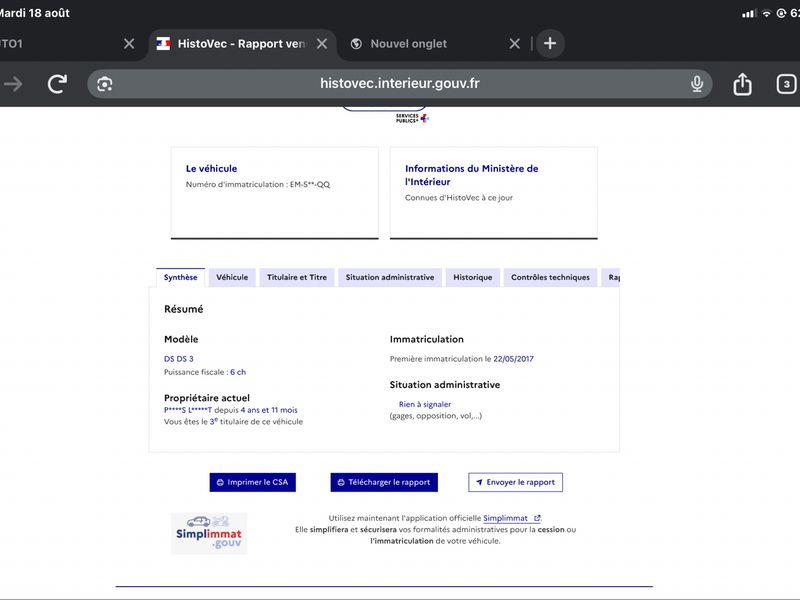This screenshot has width=800, height=600.
Task: Click Informations du Ministère de l'Intérieur card
Action: 494,192
